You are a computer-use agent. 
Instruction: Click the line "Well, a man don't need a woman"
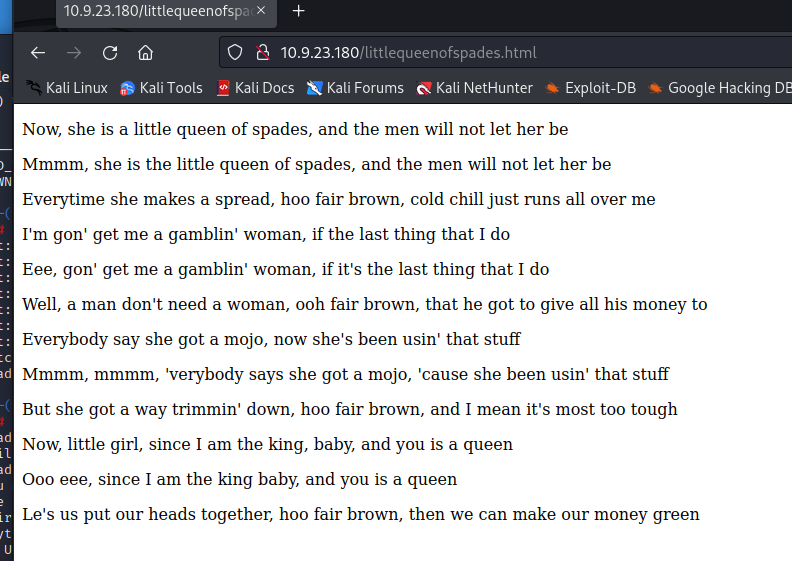click(x=364, y=304)
